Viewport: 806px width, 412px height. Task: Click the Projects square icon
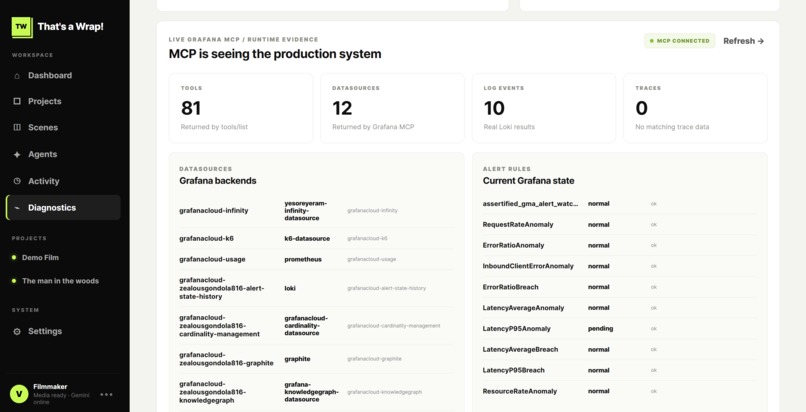pos(17,101)
